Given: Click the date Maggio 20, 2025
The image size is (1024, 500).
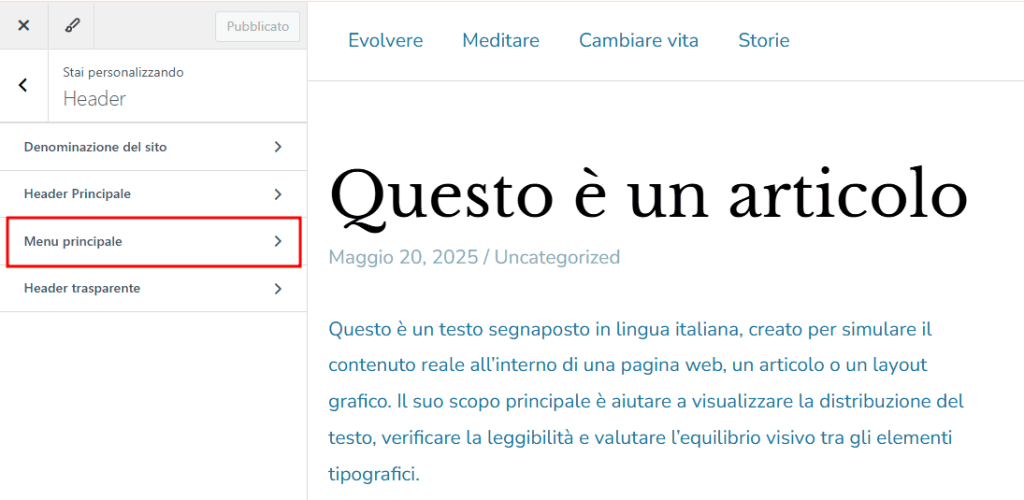Looking at the screenshot, I should (x=403, y=257).
